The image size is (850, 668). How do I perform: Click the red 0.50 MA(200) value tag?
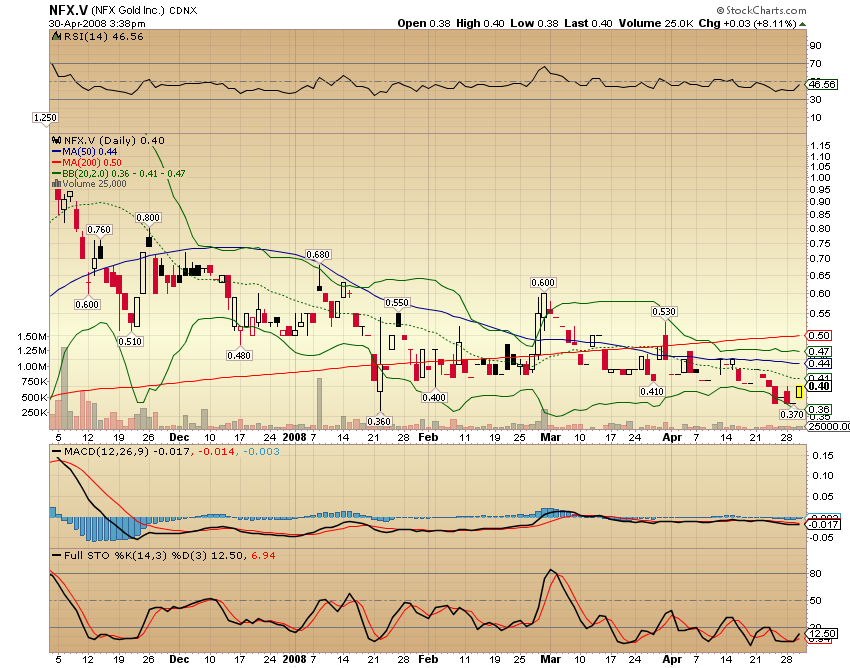point(819,336)
